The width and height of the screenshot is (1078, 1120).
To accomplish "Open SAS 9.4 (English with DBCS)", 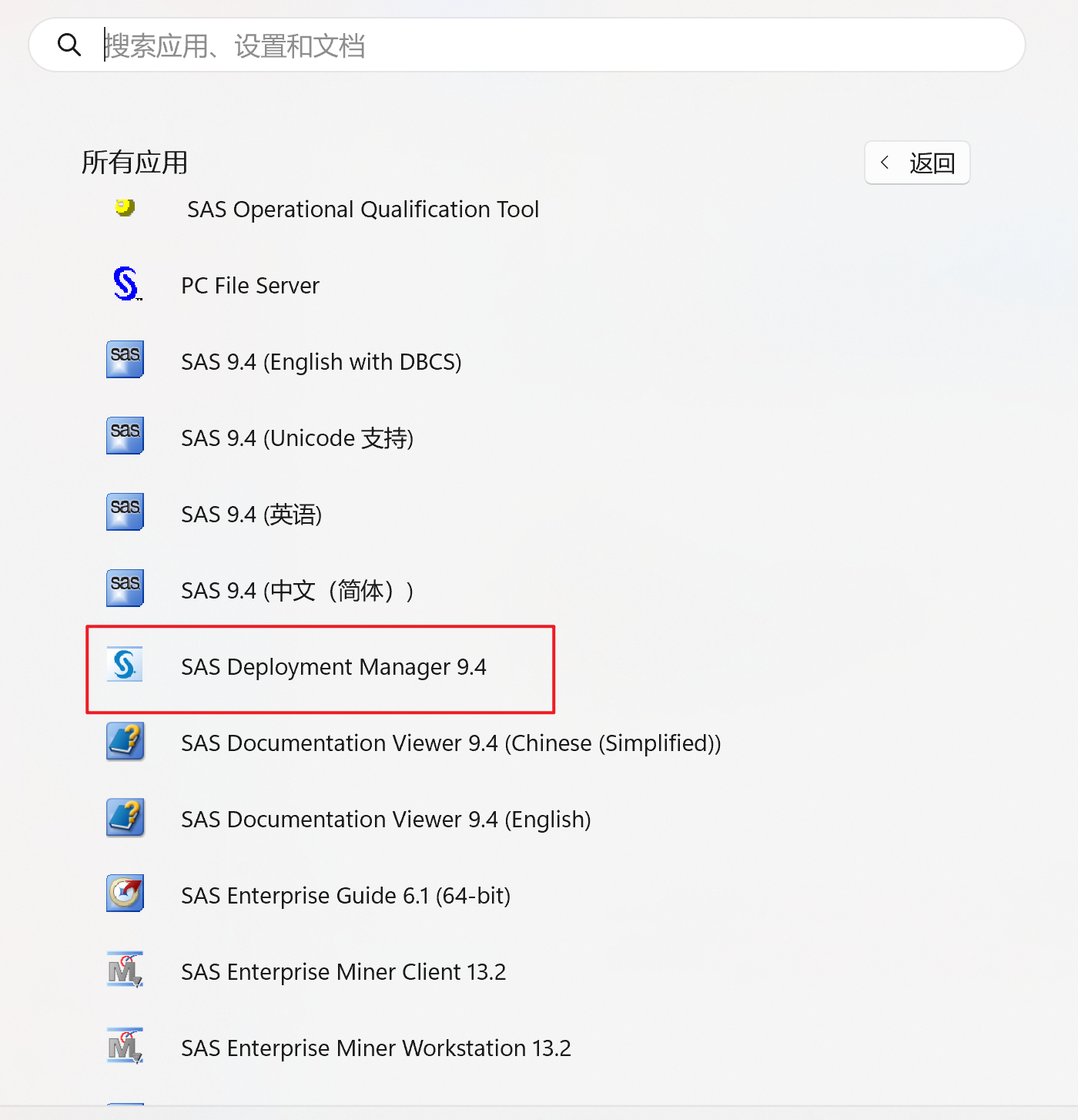I will point(321,362).
